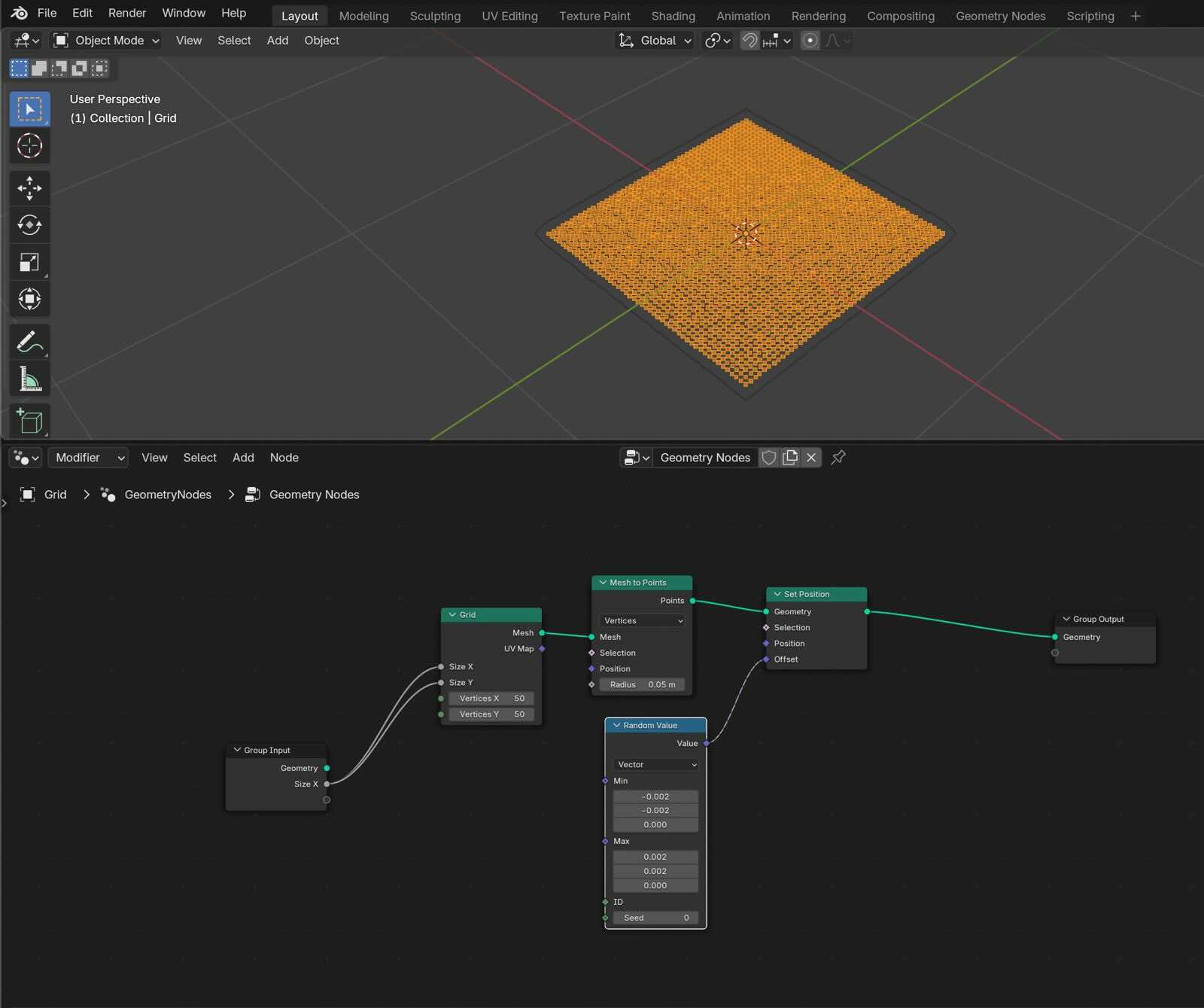Viewport: 1204px width, 1008px height.
Task: Select the Add Cube tool
Action: [29, 421]
